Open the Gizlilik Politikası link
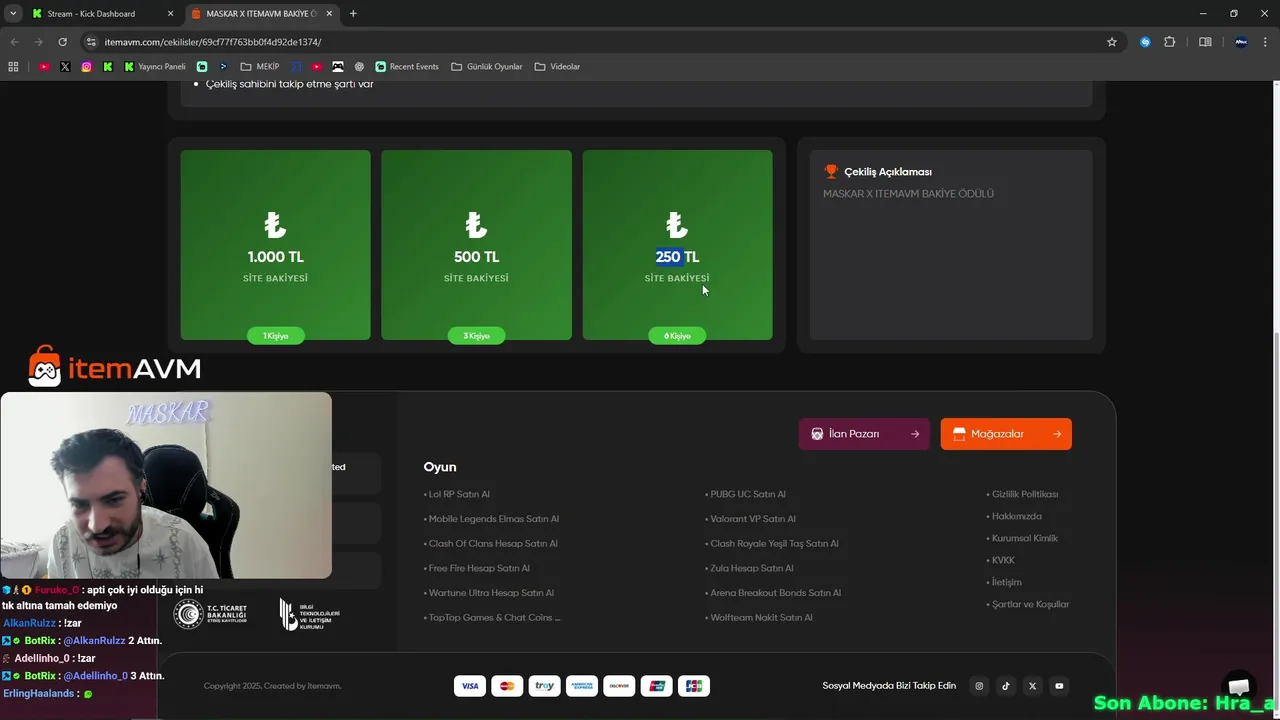The image size is (1280, 720). click(x=1023, y=494)
